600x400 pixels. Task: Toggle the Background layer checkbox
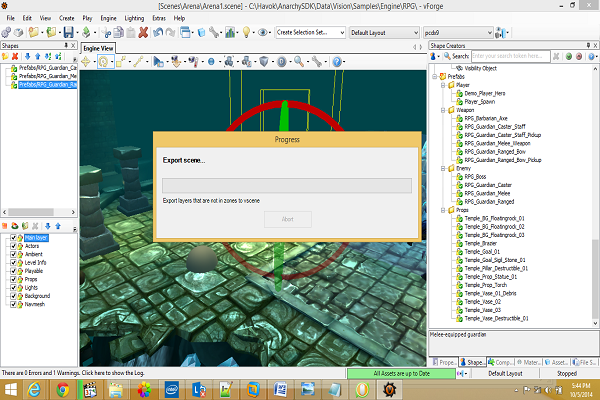pos(13,296)
